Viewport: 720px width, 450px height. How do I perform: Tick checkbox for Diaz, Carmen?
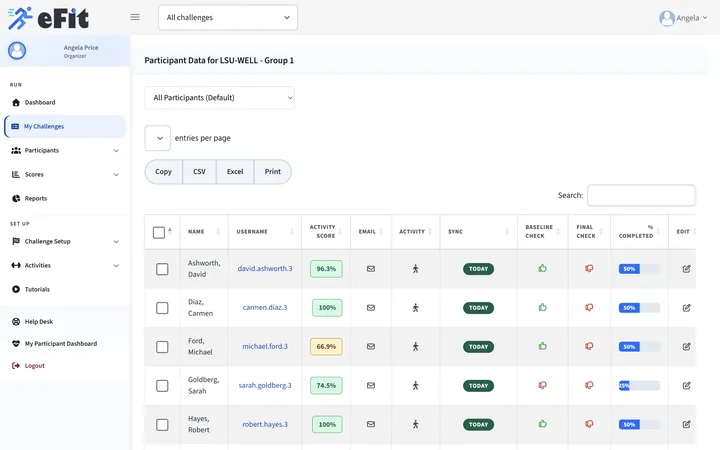[162, 308]
